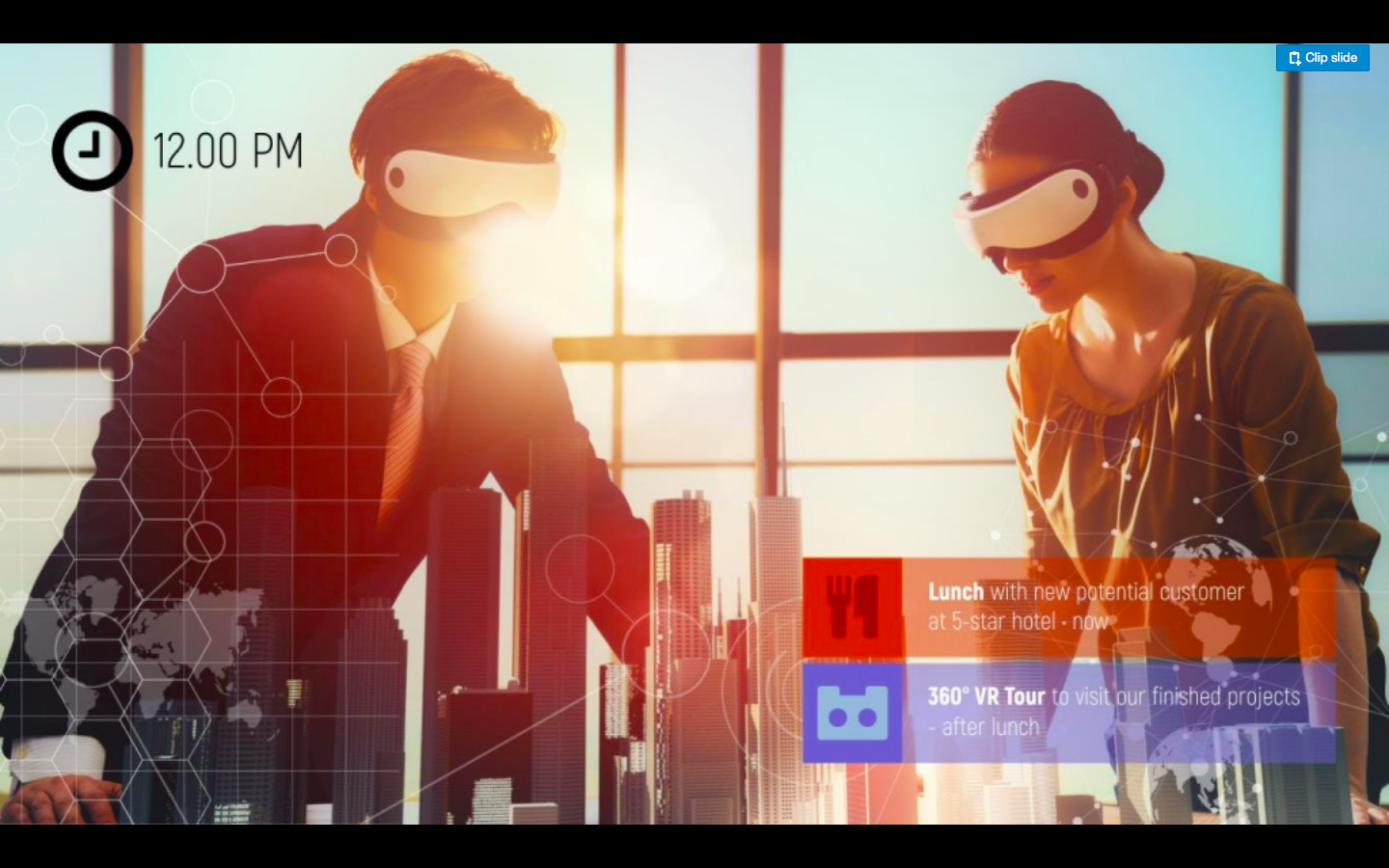Click the "with new potential customer" text
The width and height of the screenshot is (1389, 868).
tap(1117, 591)
